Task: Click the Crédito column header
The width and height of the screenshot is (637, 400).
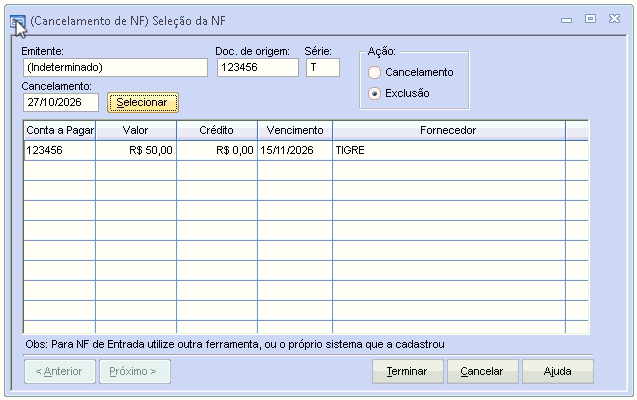Action: coord(217,130)
